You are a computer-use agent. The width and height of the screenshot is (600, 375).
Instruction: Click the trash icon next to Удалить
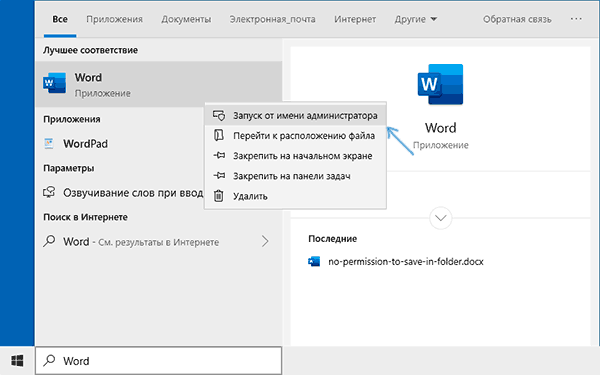218,196
